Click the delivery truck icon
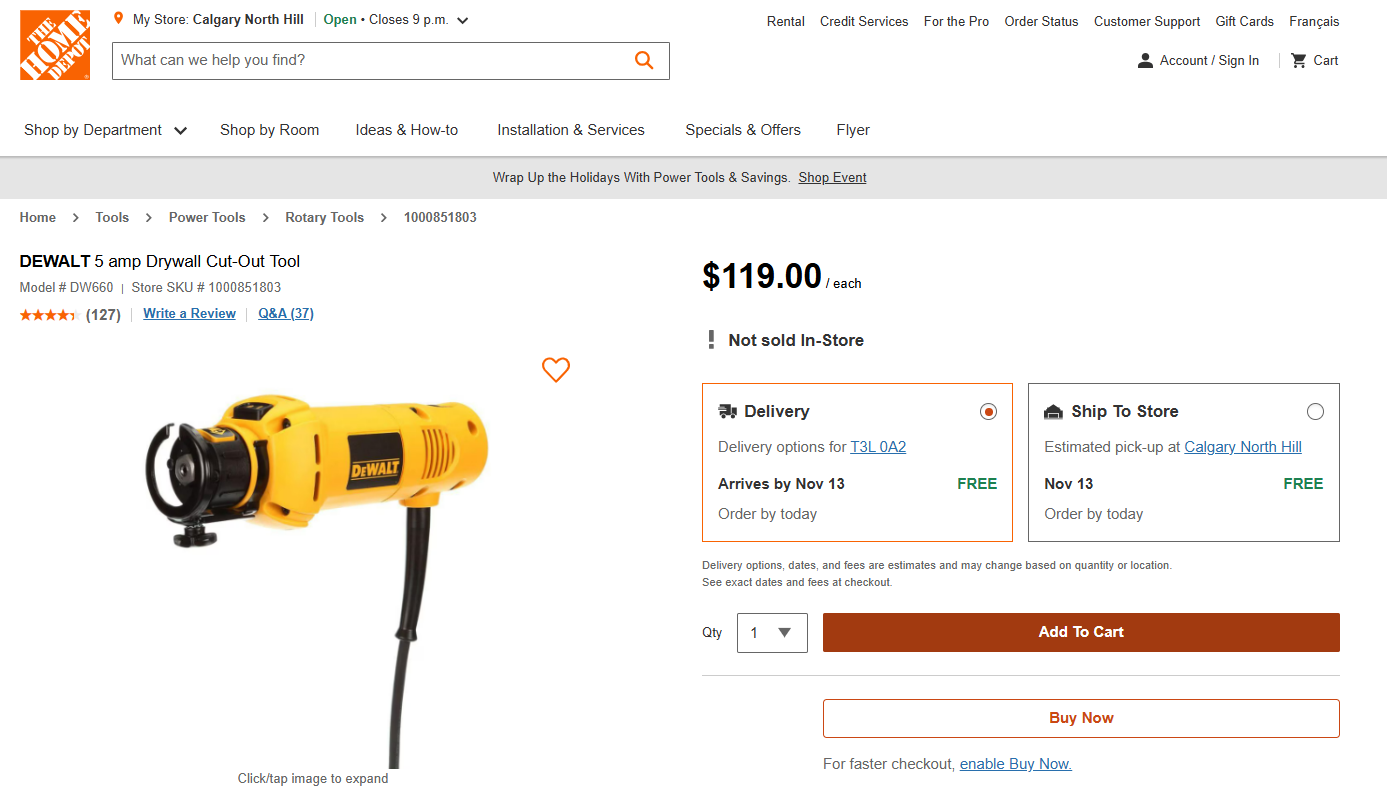 point(729,411)
